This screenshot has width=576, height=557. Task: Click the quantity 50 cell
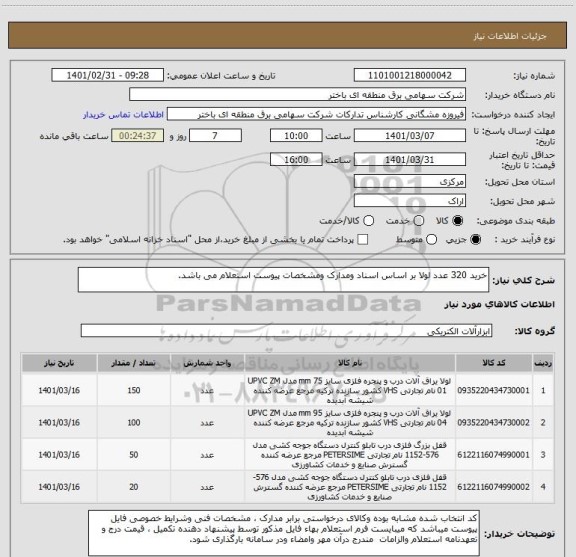pos(134,455)
